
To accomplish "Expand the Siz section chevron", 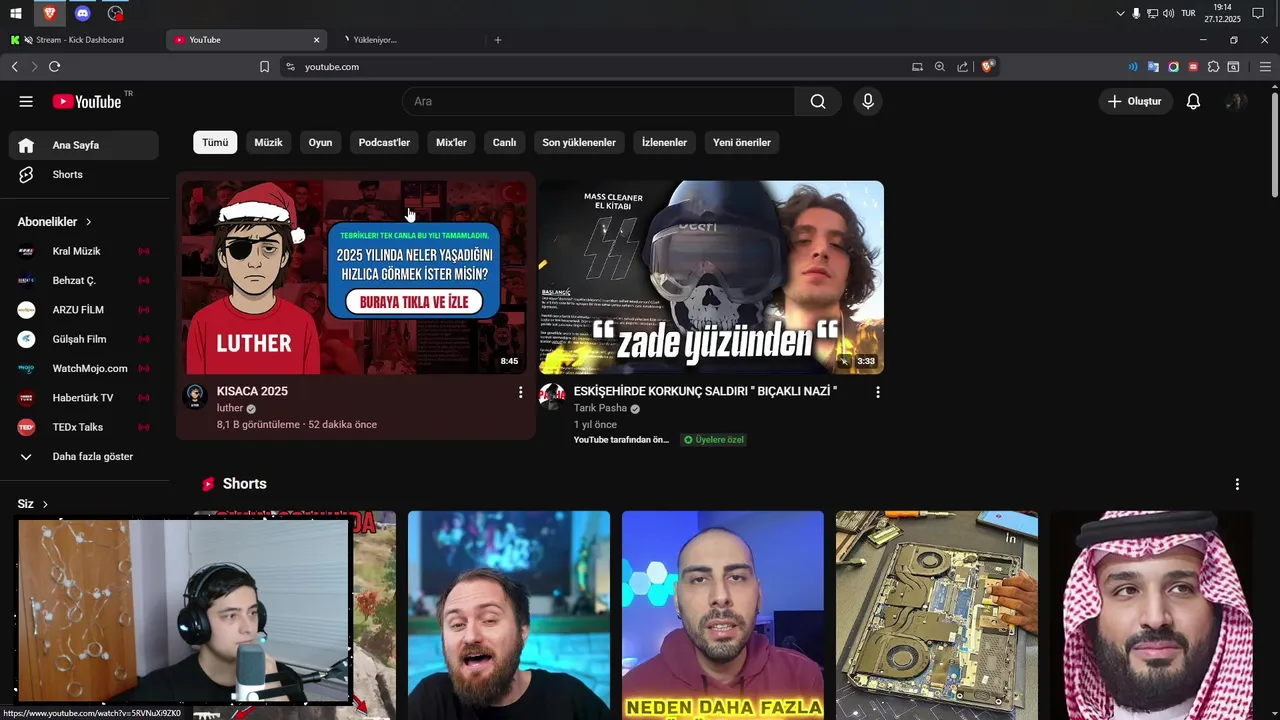I will (45, 504).
